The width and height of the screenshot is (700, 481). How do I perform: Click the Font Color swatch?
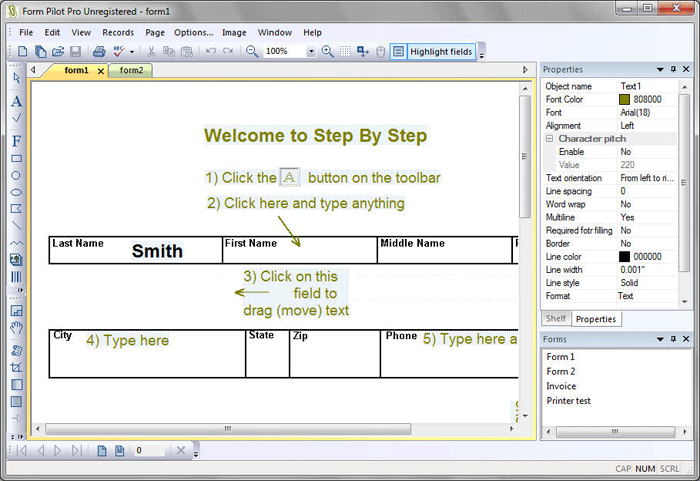[625, 100]
